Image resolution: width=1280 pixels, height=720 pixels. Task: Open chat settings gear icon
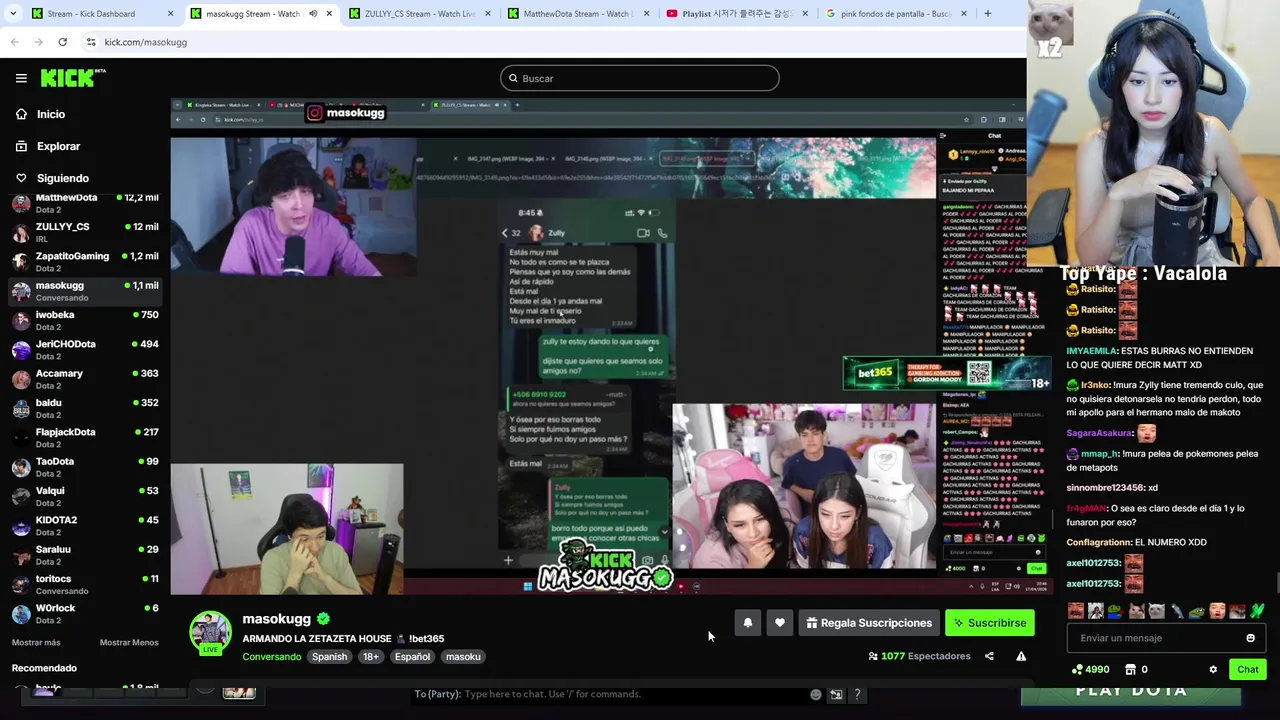pyautogui.click(x=1213, y=670)
